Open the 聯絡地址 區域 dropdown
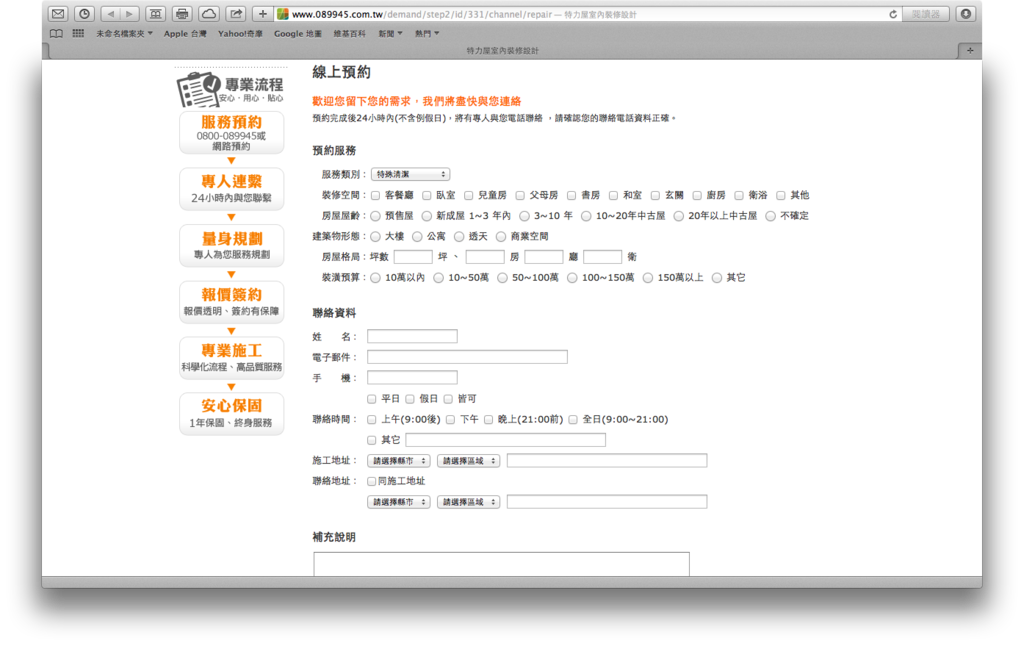Image resolution: width=1024 pixels, height=646 pixels. point(468,502)
